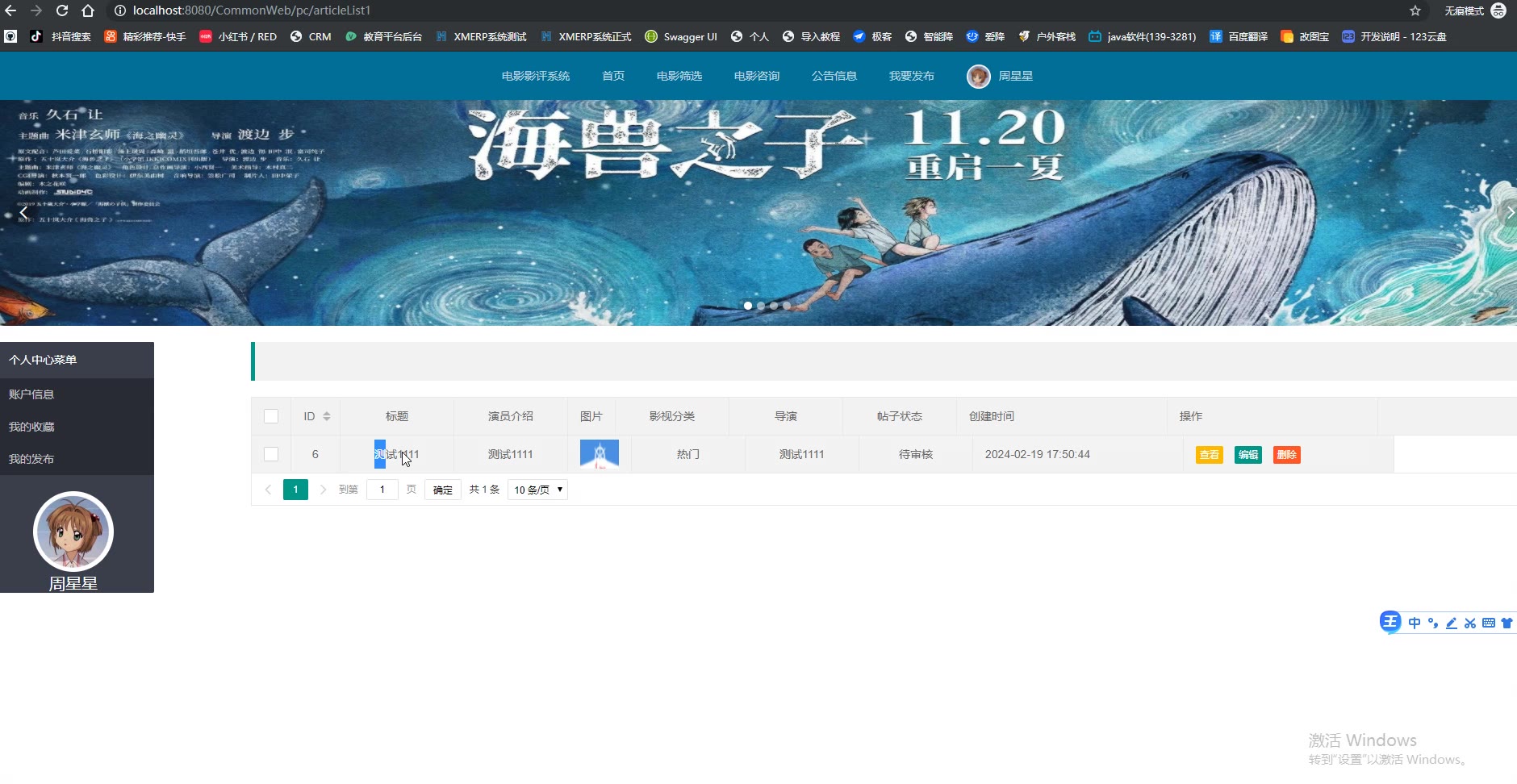Open XMERP系统正式 bookmark
Image resolution: width=1517 pixels, height=784 pixels.
(x=586, y=36)
